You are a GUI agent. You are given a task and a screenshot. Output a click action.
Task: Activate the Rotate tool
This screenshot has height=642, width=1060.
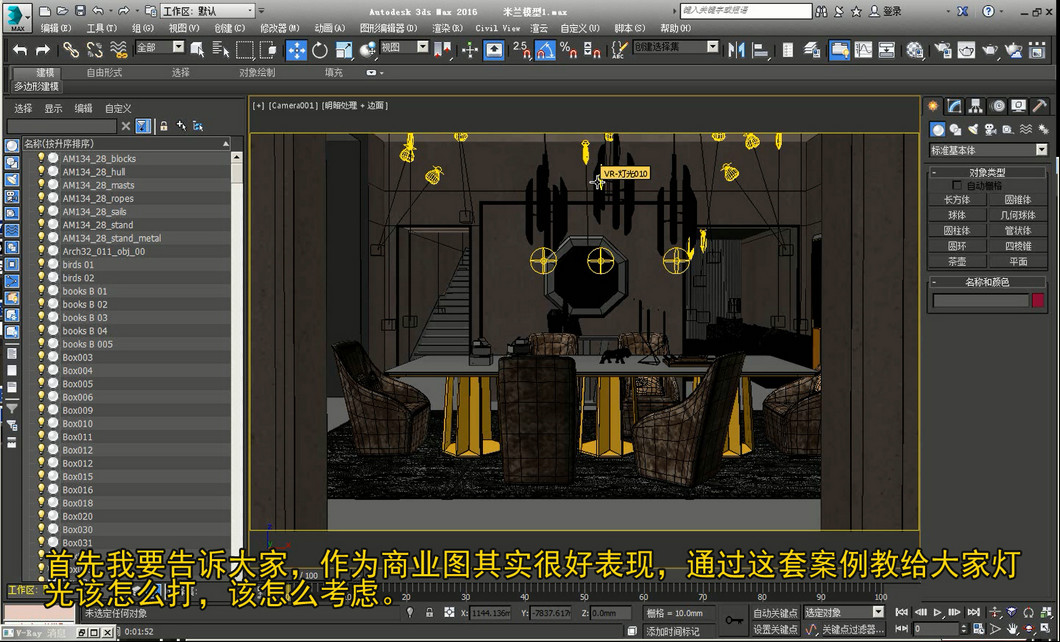[x=320, y=50]
